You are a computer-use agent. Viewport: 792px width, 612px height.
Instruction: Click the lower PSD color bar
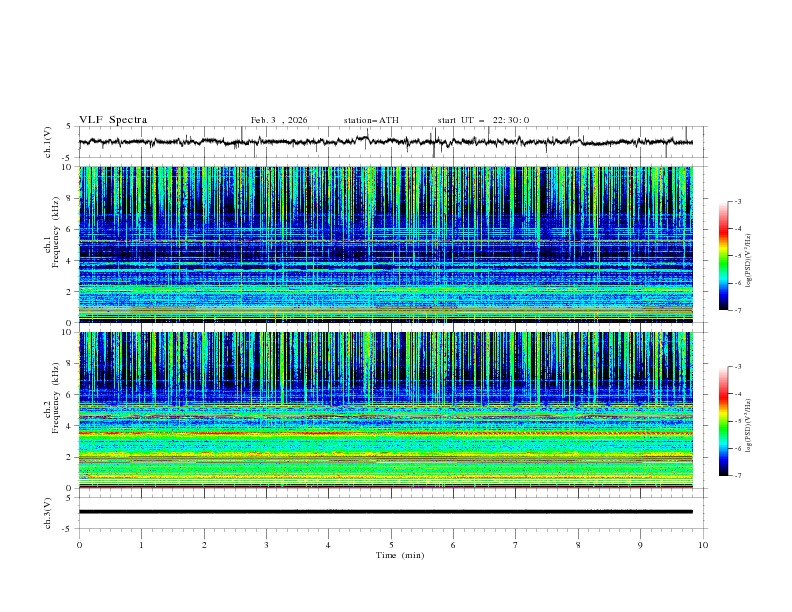[x=723, y=421]
